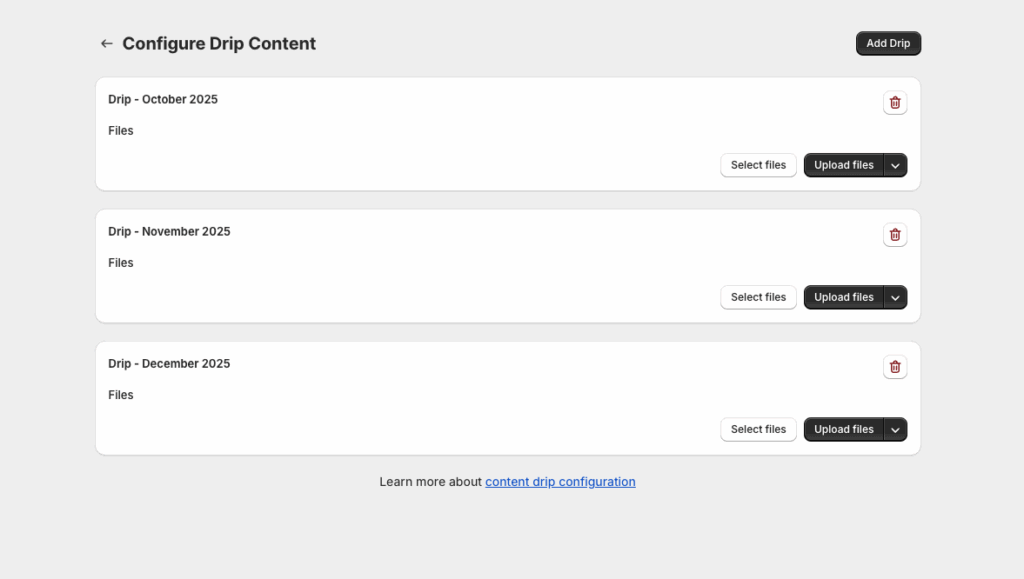Delete the October 2025 drip
The width and height of the screenshot is (1024, 579).
pos(895,103)
